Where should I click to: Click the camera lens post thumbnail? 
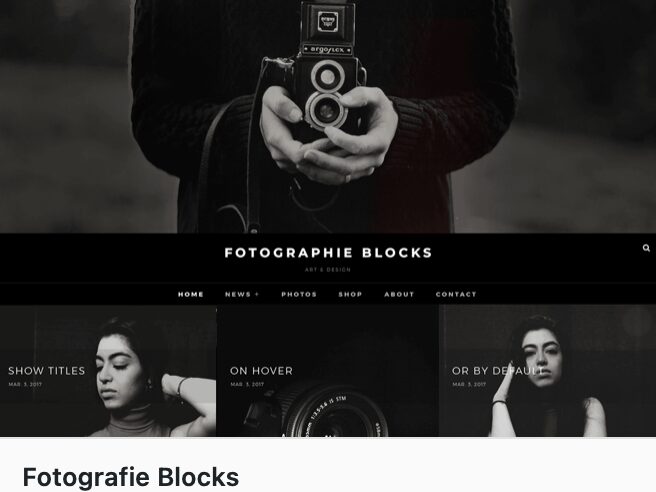(328, 371)
